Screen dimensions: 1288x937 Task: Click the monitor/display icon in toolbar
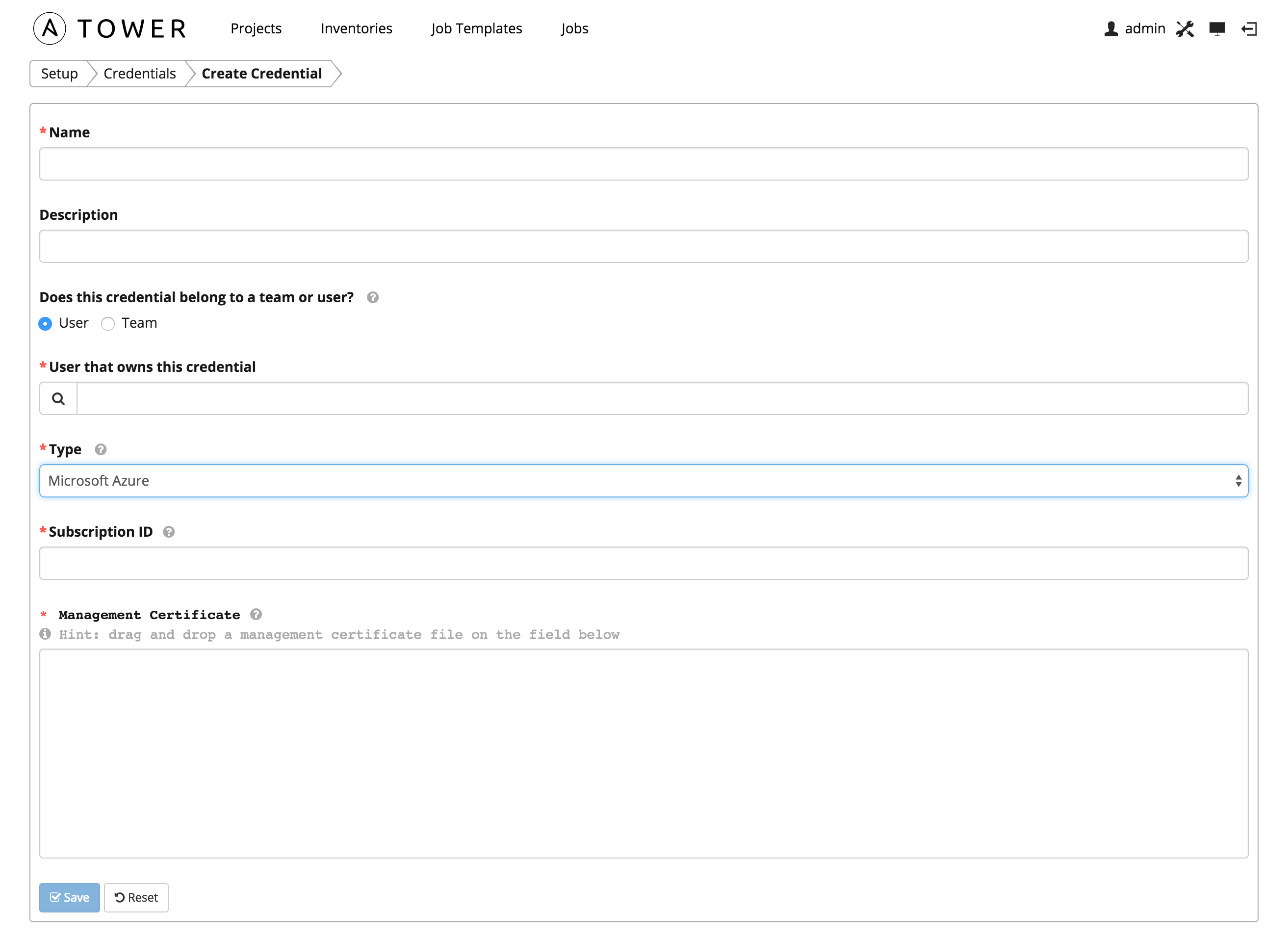point(1217,28)
